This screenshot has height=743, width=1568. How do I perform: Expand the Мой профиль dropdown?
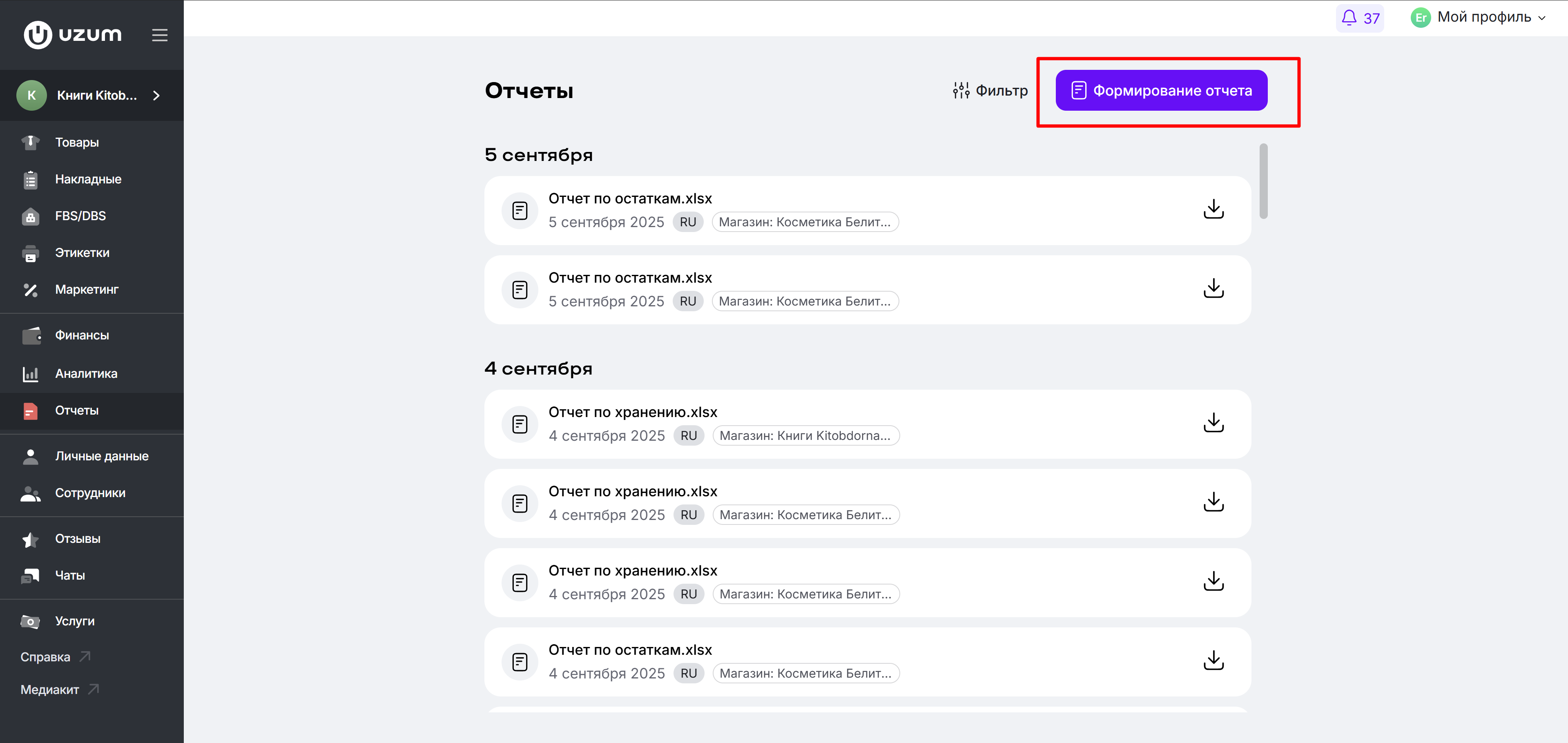point(1491,18)
